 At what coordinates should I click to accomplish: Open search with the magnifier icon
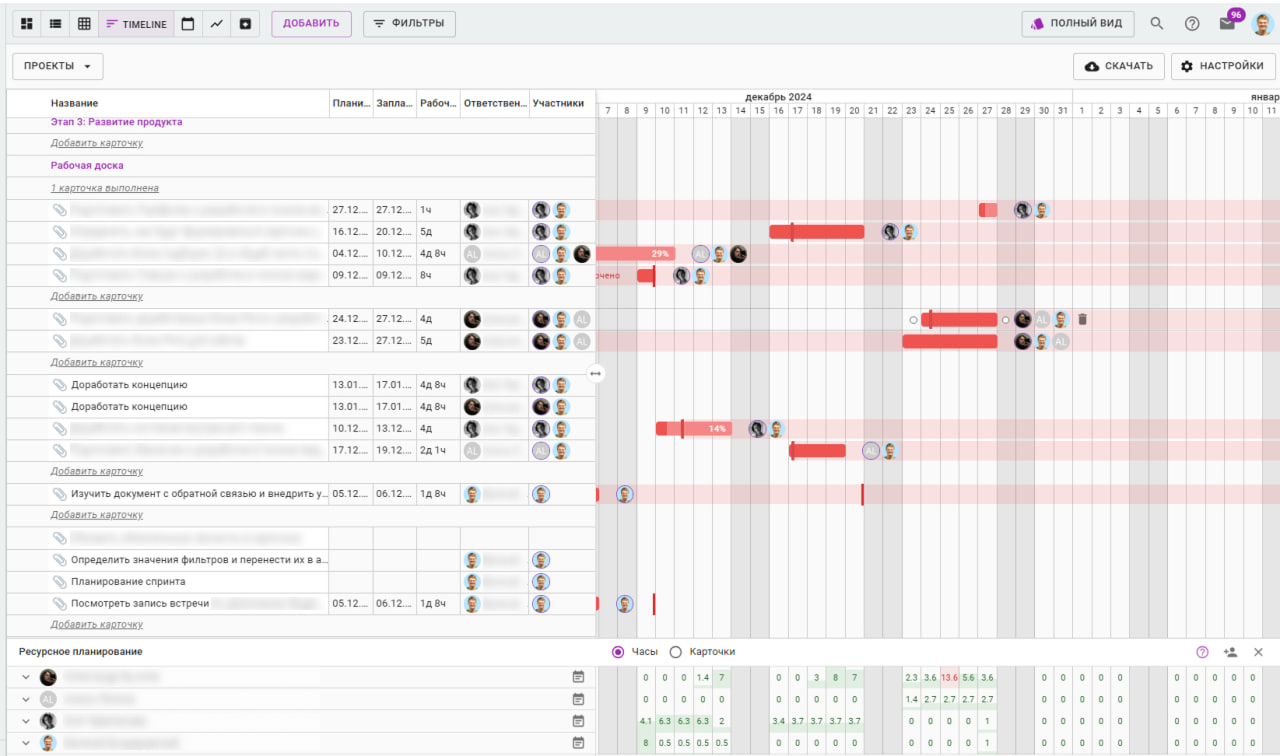1157,24
